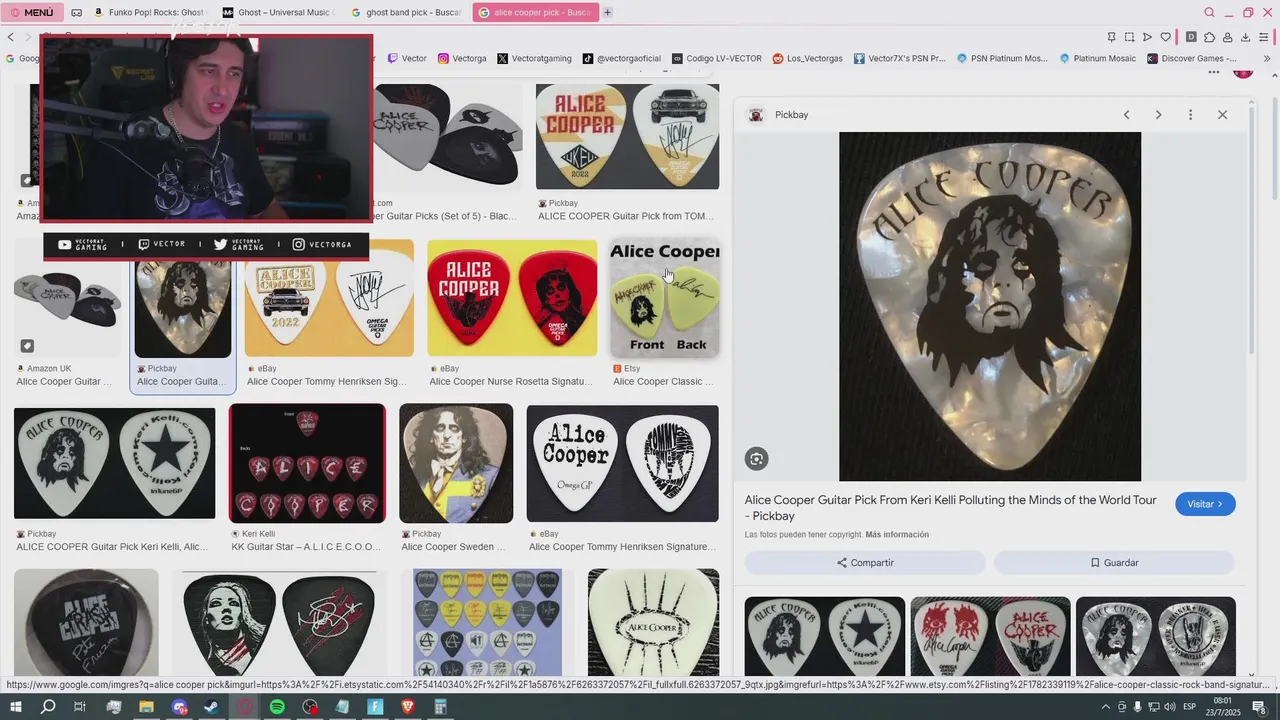Open the Vectoratgaming bookmark

[534, 58]
